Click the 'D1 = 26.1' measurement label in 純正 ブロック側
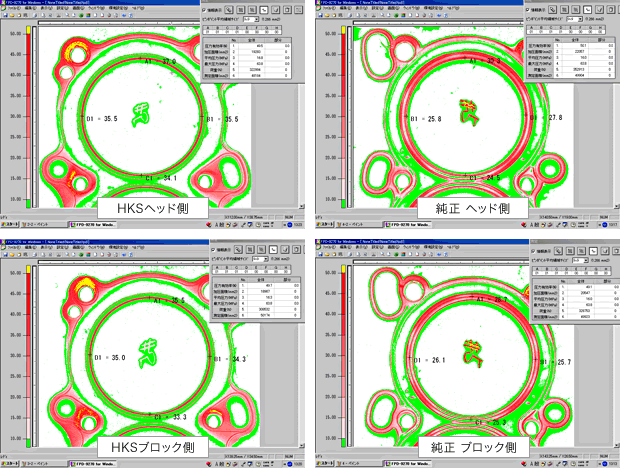This screenshot has height=468, width=620. click(429, 360)
